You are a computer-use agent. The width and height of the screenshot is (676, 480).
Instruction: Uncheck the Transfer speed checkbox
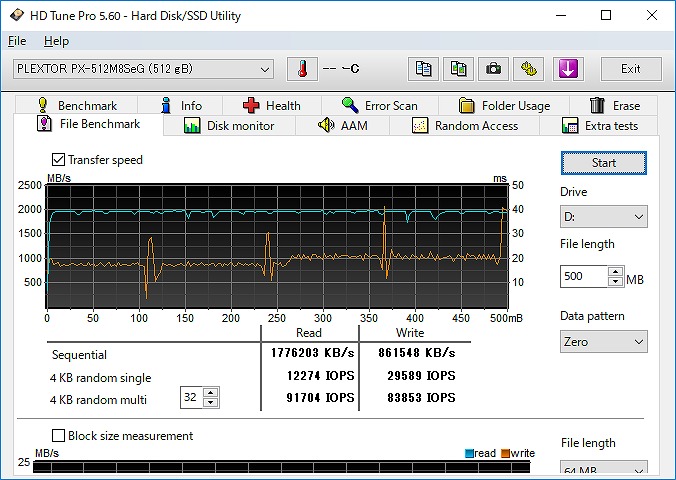pos(58,160)
